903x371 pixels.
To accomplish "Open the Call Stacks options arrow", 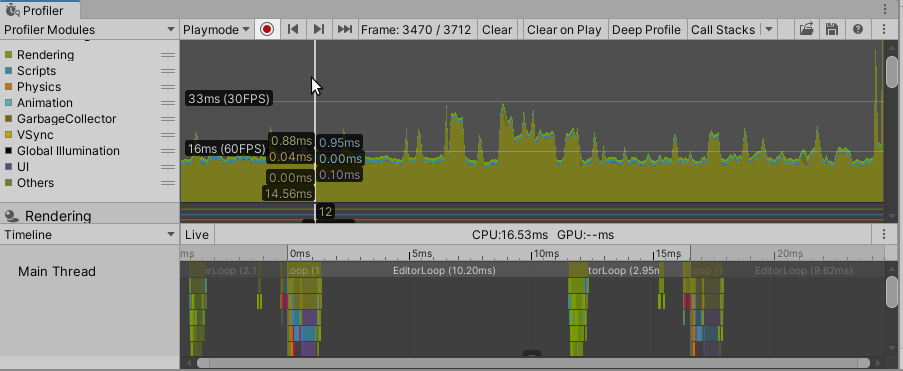I will [x=769, y=29].
